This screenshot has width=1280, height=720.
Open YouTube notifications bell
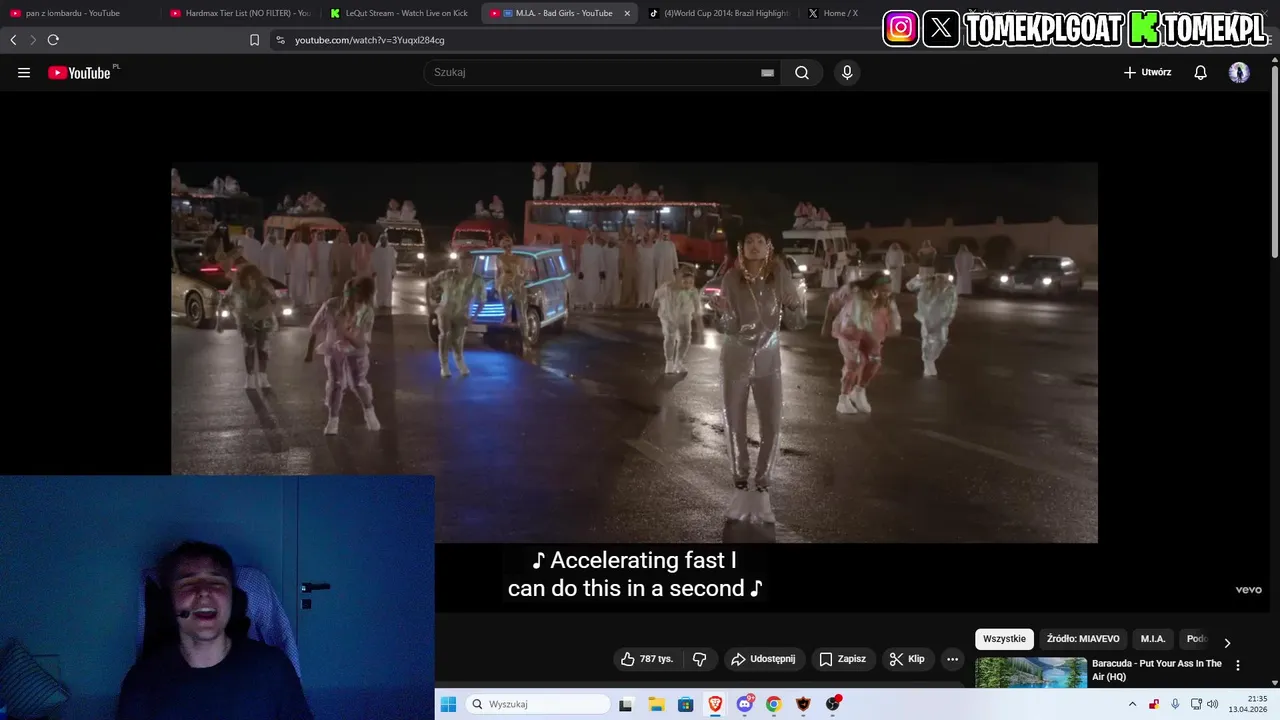[1201, 72]
